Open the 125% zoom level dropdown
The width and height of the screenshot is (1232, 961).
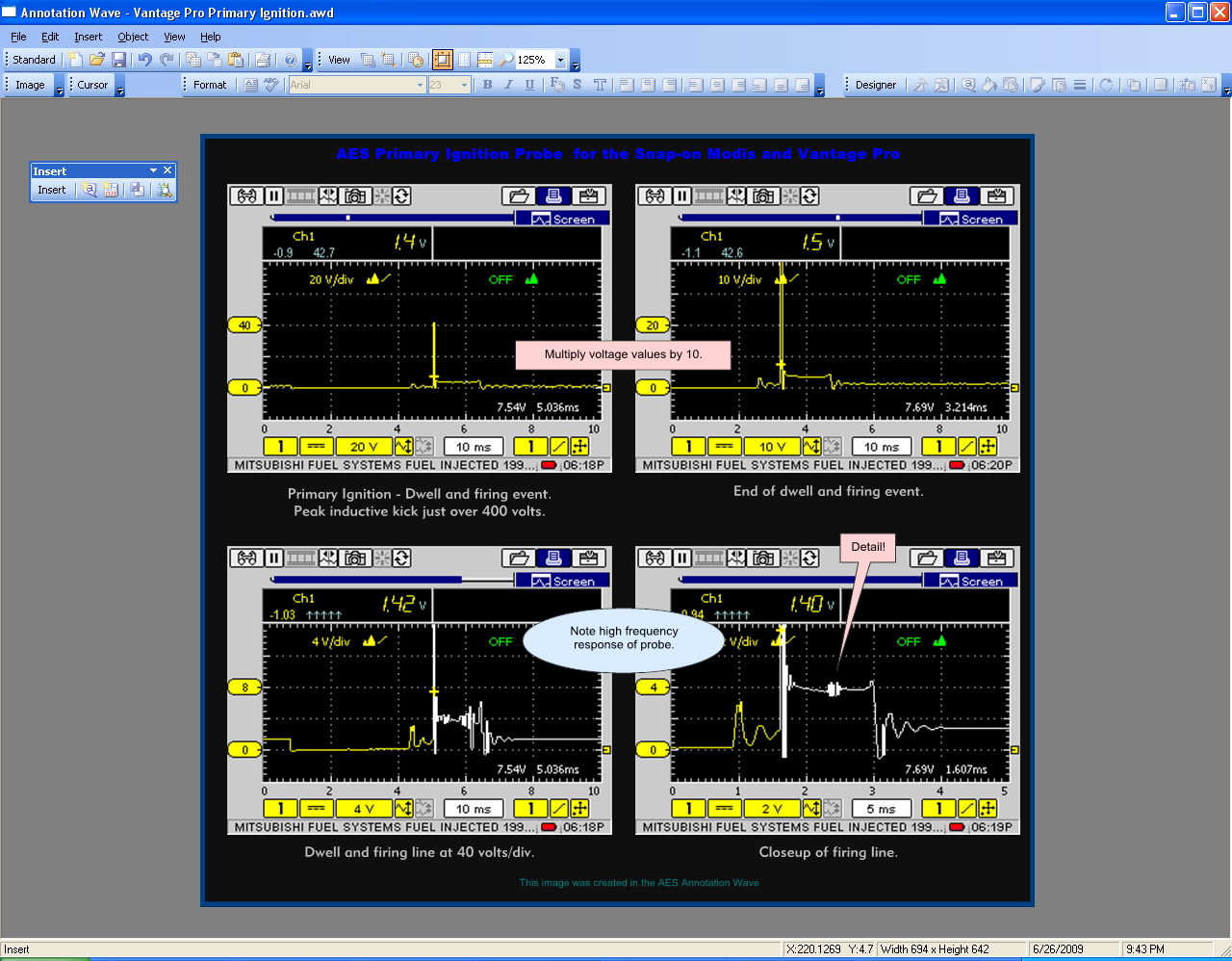(x=560, y=60)
